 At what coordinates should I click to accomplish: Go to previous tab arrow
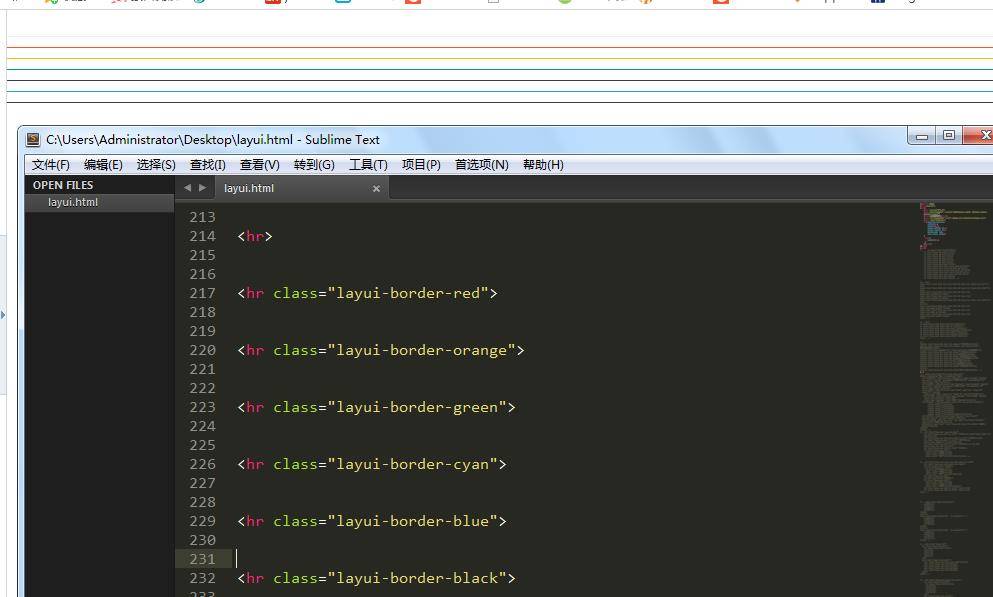pyautogui.click(x=187, y=187)
